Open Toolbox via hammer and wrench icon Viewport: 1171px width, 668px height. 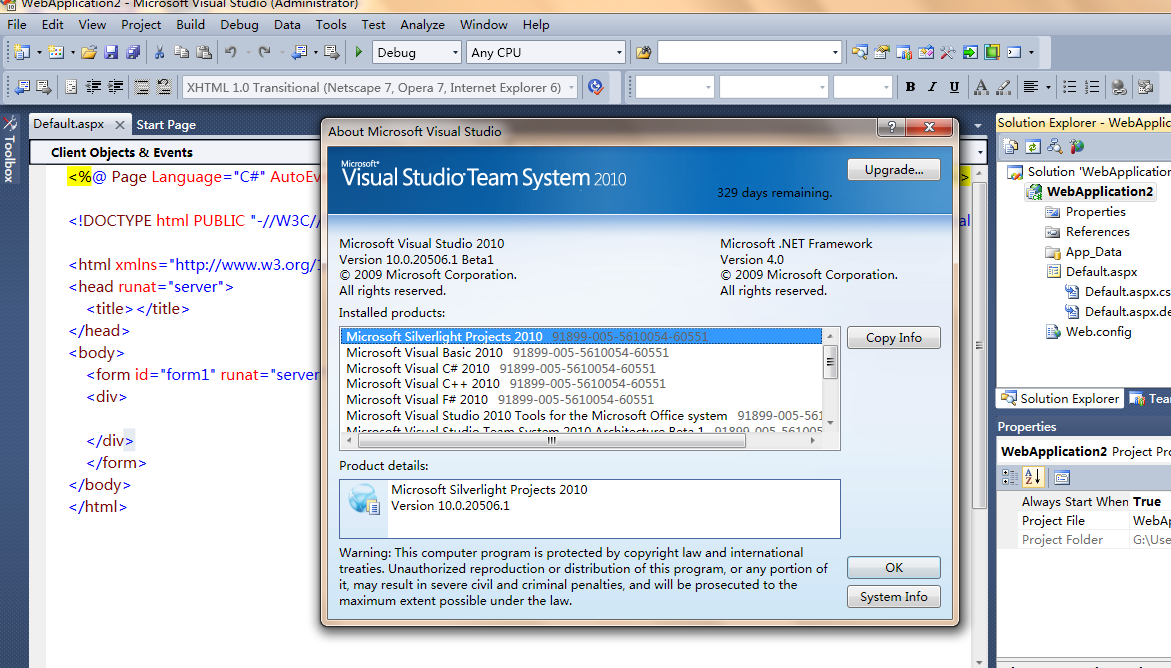pos(948,52)
